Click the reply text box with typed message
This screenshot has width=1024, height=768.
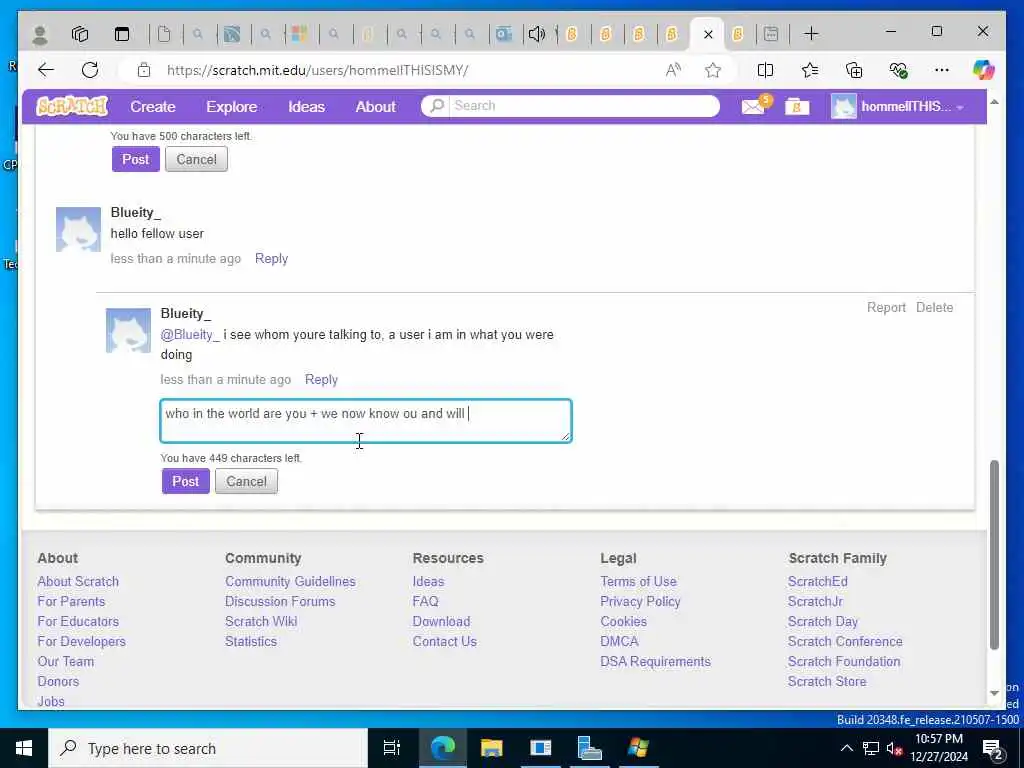point(366,421)
